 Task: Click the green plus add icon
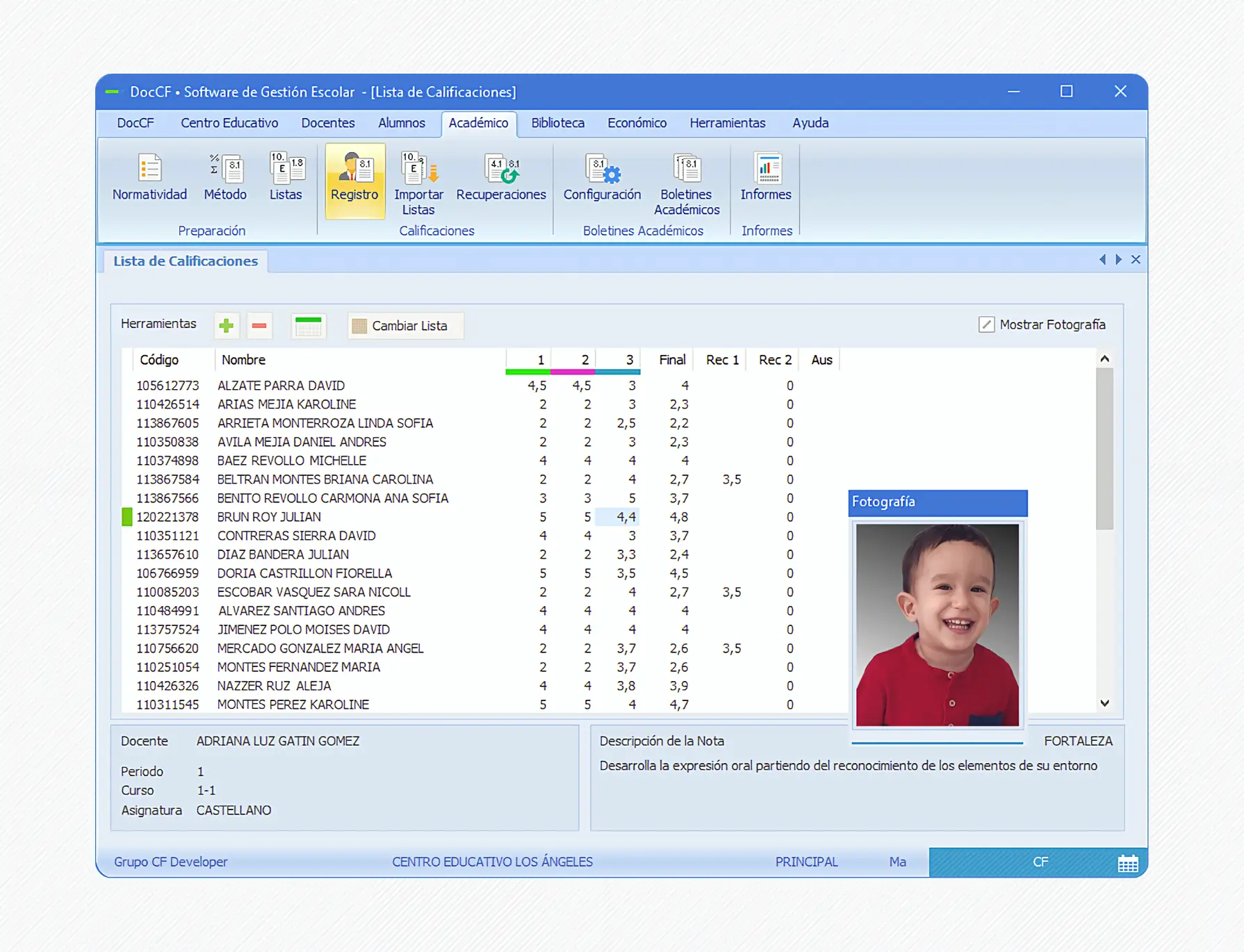click(x=227, y=325)
